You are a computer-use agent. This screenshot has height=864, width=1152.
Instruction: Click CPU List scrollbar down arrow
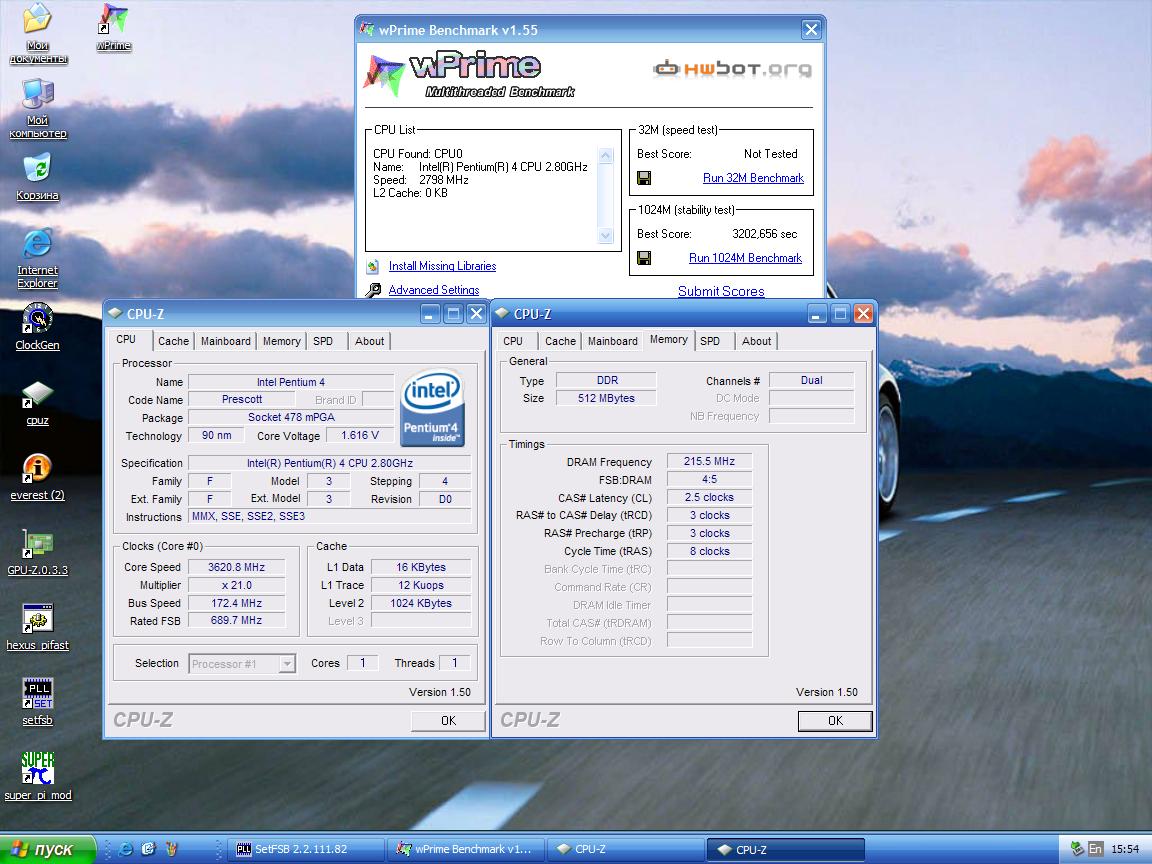pos(605,236)
